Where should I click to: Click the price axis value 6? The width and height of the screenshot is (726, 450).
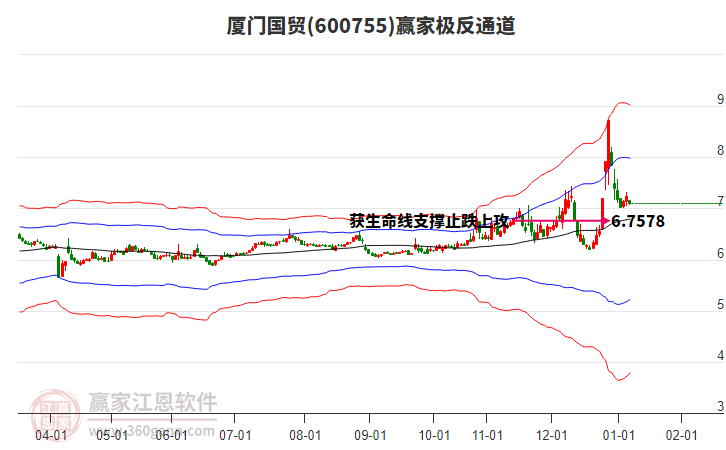(720, 253)
